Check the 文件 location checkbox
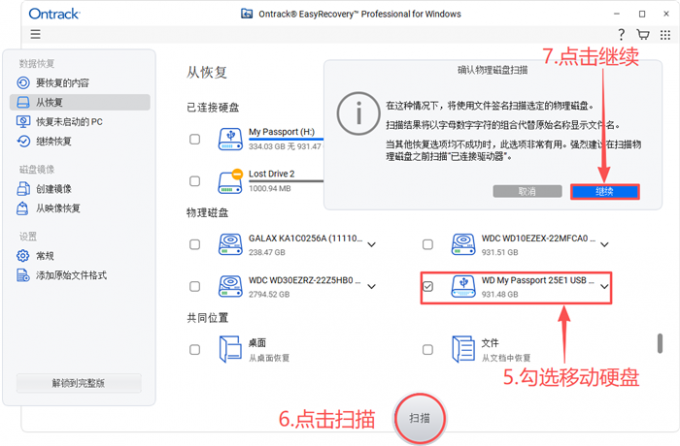This screenshot has height=446, width=680. tap(428, 350)
